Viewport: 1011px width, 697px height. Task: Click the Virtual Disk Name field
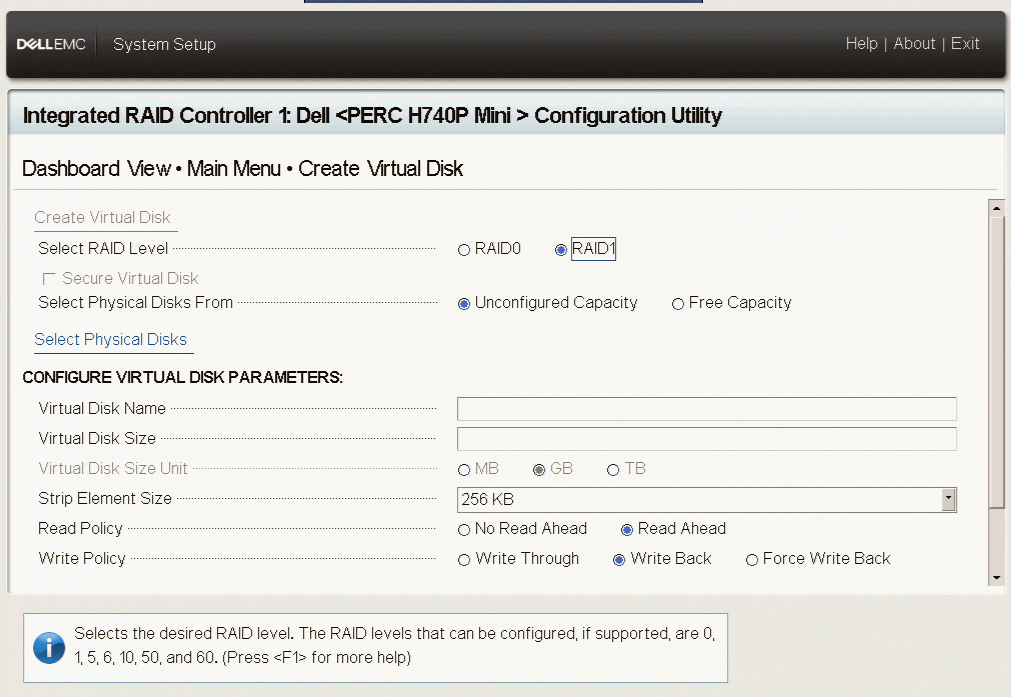[707, 409]
